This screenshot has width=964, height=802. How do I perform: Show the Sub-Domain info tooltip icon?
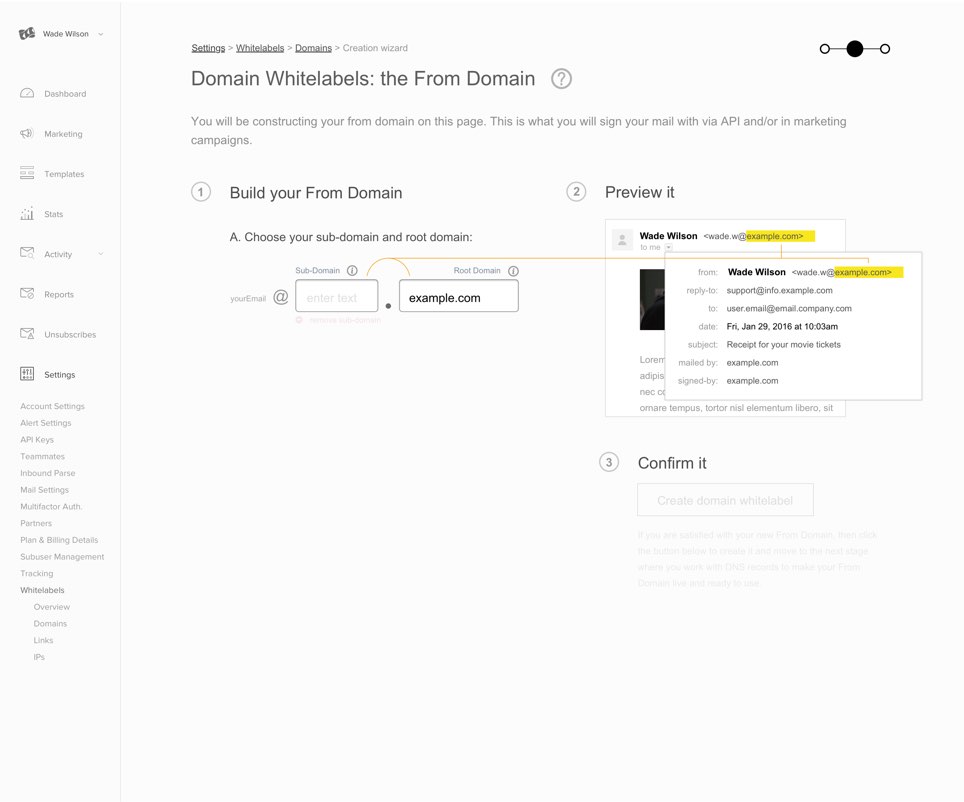point(352,270)
